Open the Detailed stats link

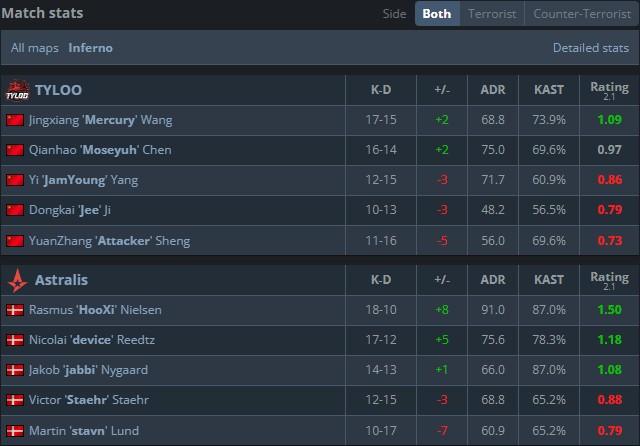(590, 48)
